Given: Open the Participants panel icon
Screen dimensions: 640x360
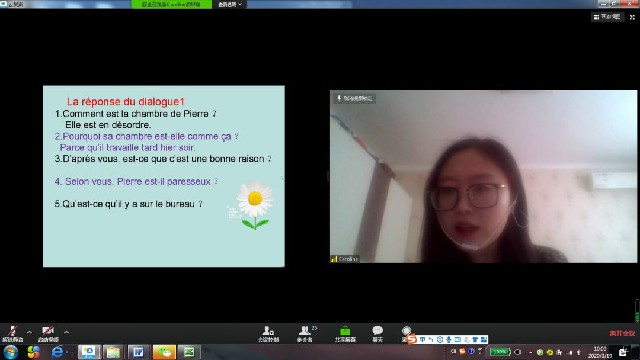Looking at the screenshot, I should pyautogui.click(x=305, y=333).
